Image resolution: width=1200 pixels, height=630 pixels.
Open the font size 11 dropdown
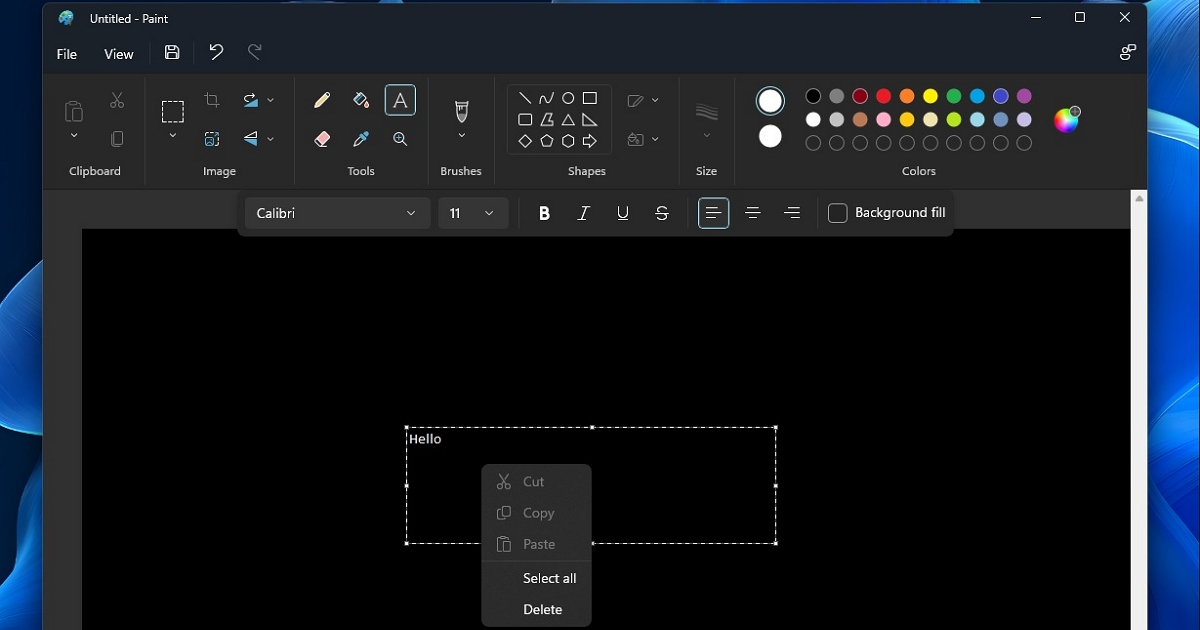pos(472,213)
